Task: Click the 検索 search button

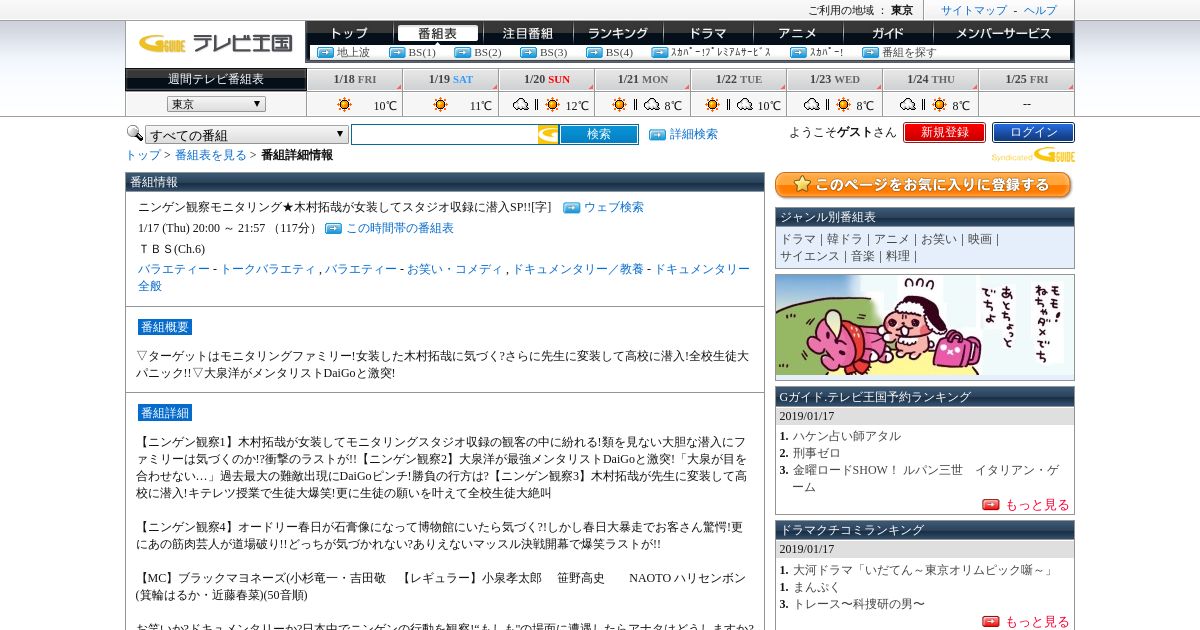Action: 599,134
